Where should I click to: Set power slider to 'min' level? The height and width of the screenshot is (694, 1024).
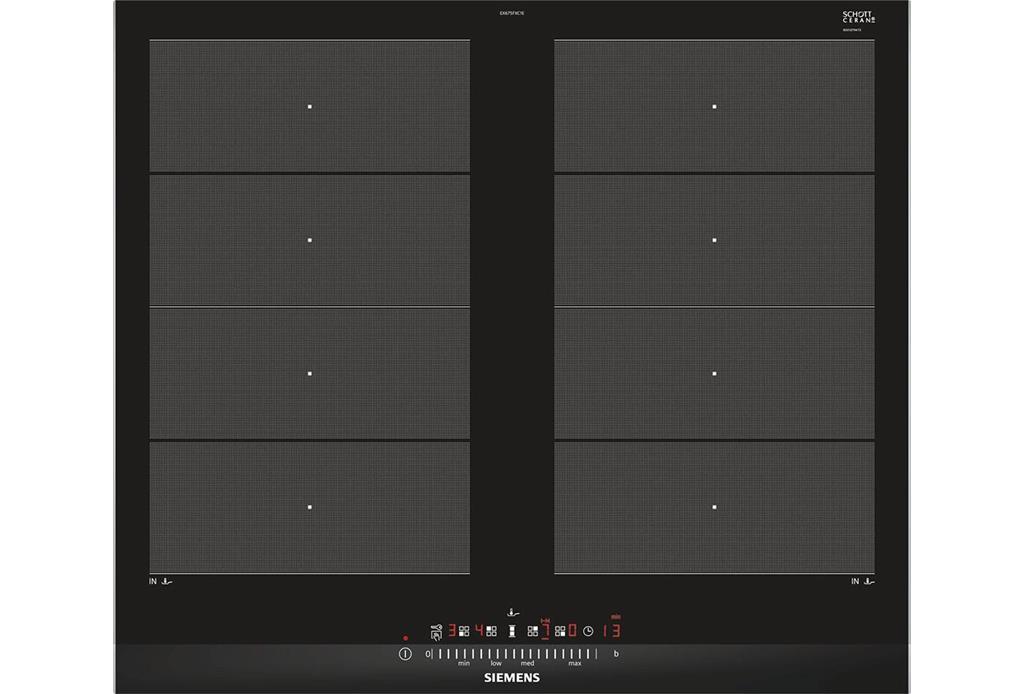click(x=464, y=663)
